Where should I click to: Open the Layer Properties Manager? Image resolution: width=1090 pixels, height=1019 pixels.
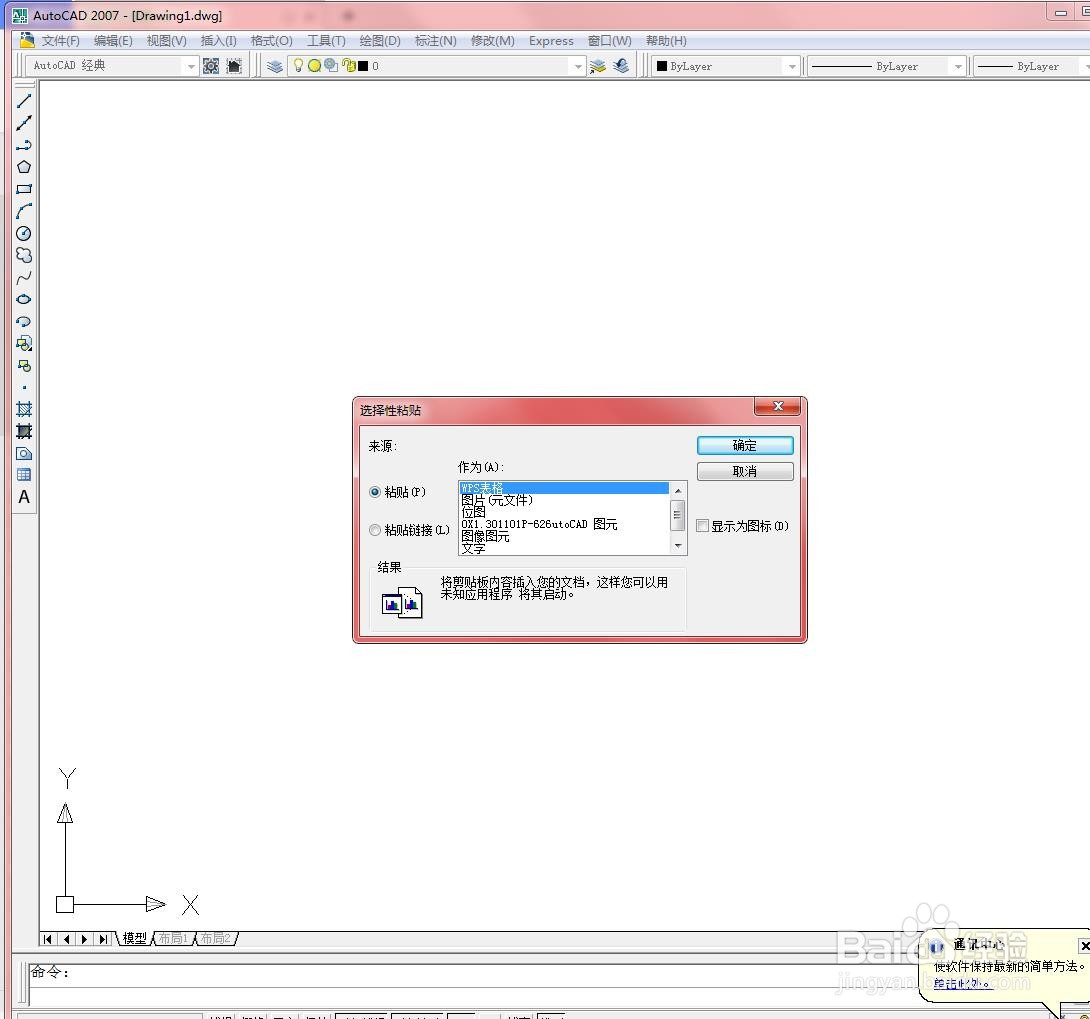tap(275, 66)
